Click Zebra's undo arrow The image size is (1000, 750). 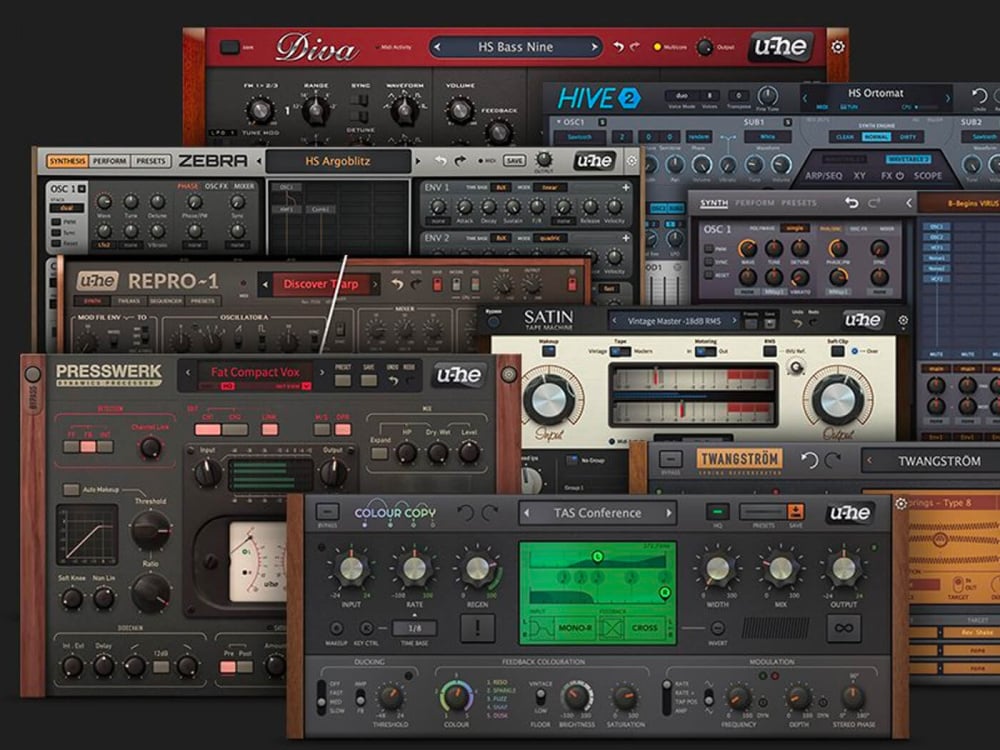tap(440, 161)
